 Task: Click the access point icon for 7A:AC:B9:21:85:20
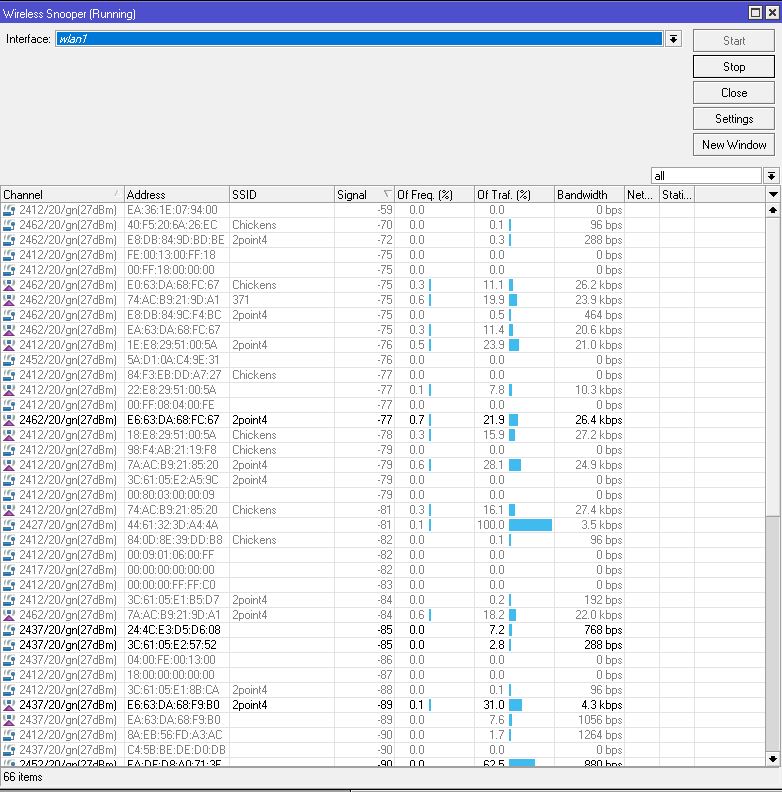(9, 465)
